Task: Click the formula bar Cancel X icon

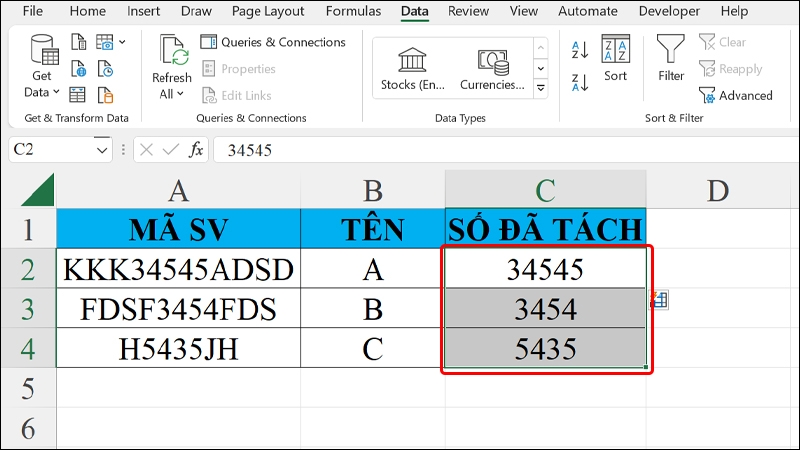Action: click(146, 150)
